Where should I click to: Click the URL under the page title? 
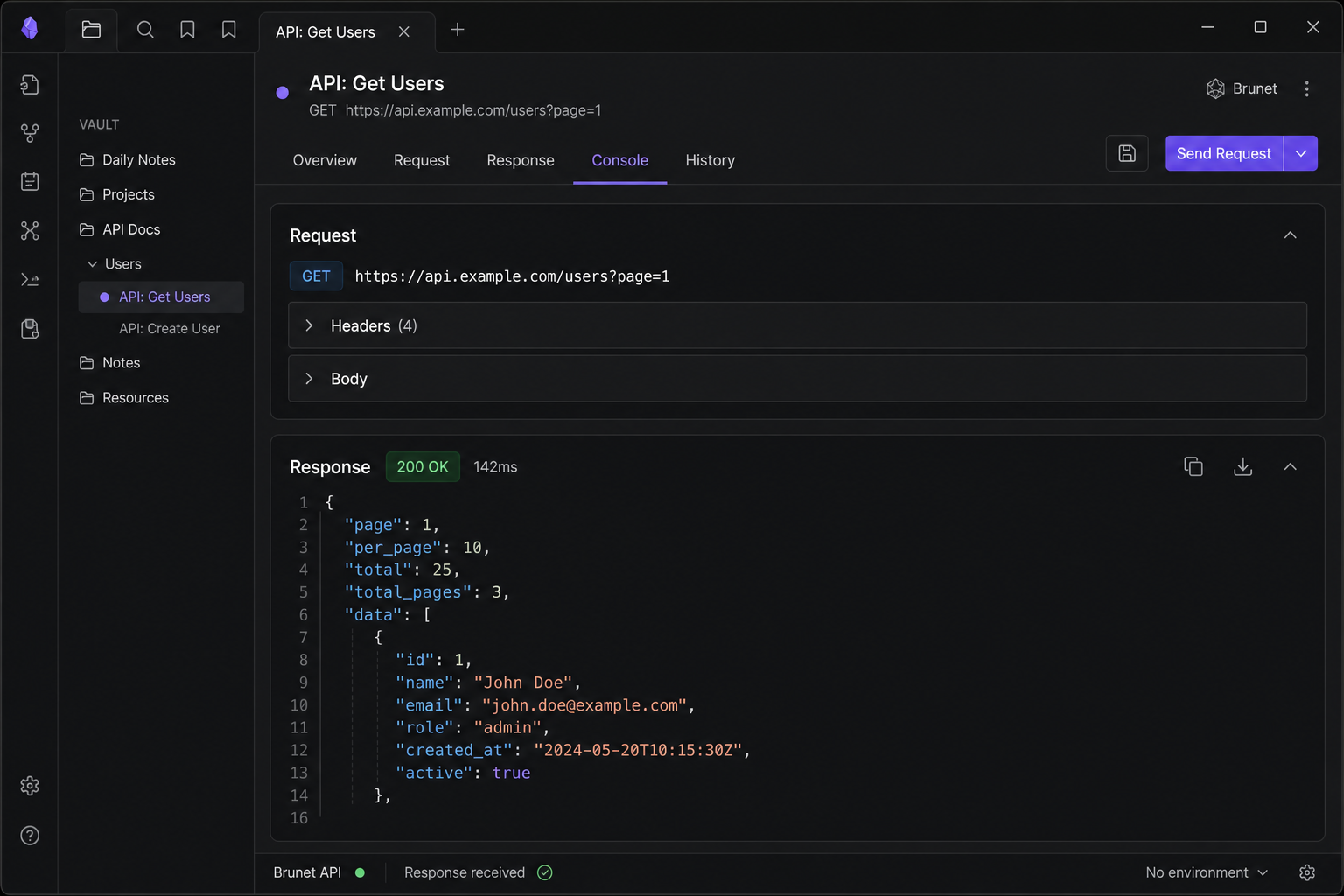click(473, 110)
